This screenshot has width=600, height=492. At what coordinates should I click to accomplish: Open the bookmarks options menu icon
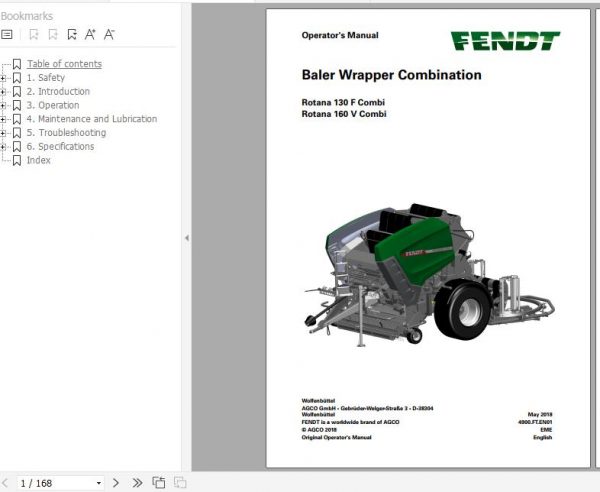pyautogui.click(x=7, y=34)
